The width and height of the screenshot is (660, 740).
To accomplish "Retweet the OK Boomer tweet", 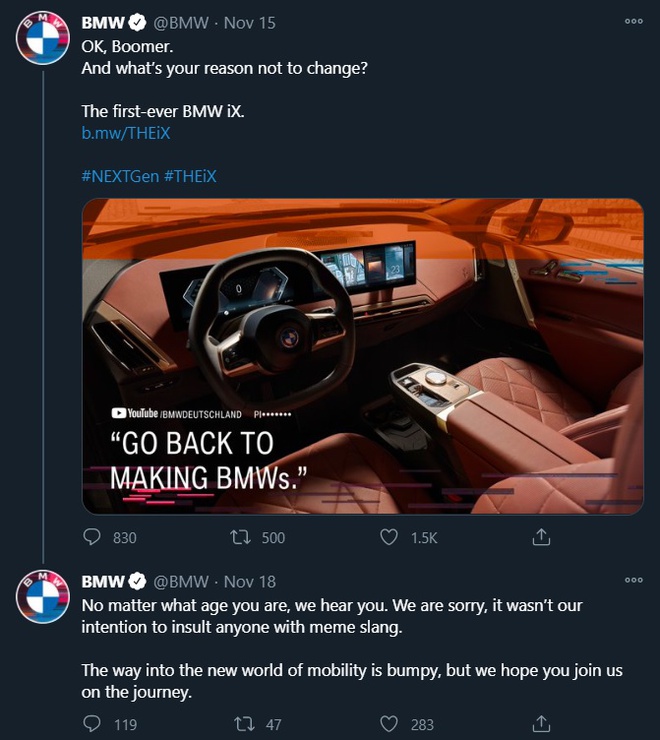I will [240, 537].
